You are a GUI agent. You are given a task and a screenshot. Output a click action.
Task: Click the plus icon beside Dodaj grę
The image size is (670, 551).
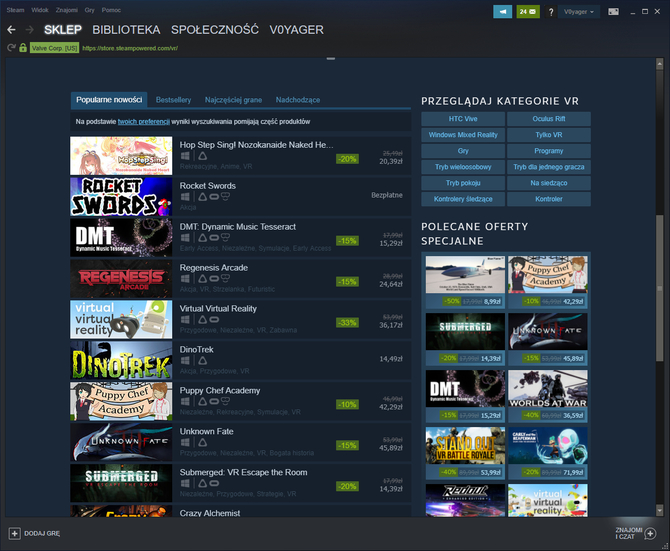pos(14,533)
